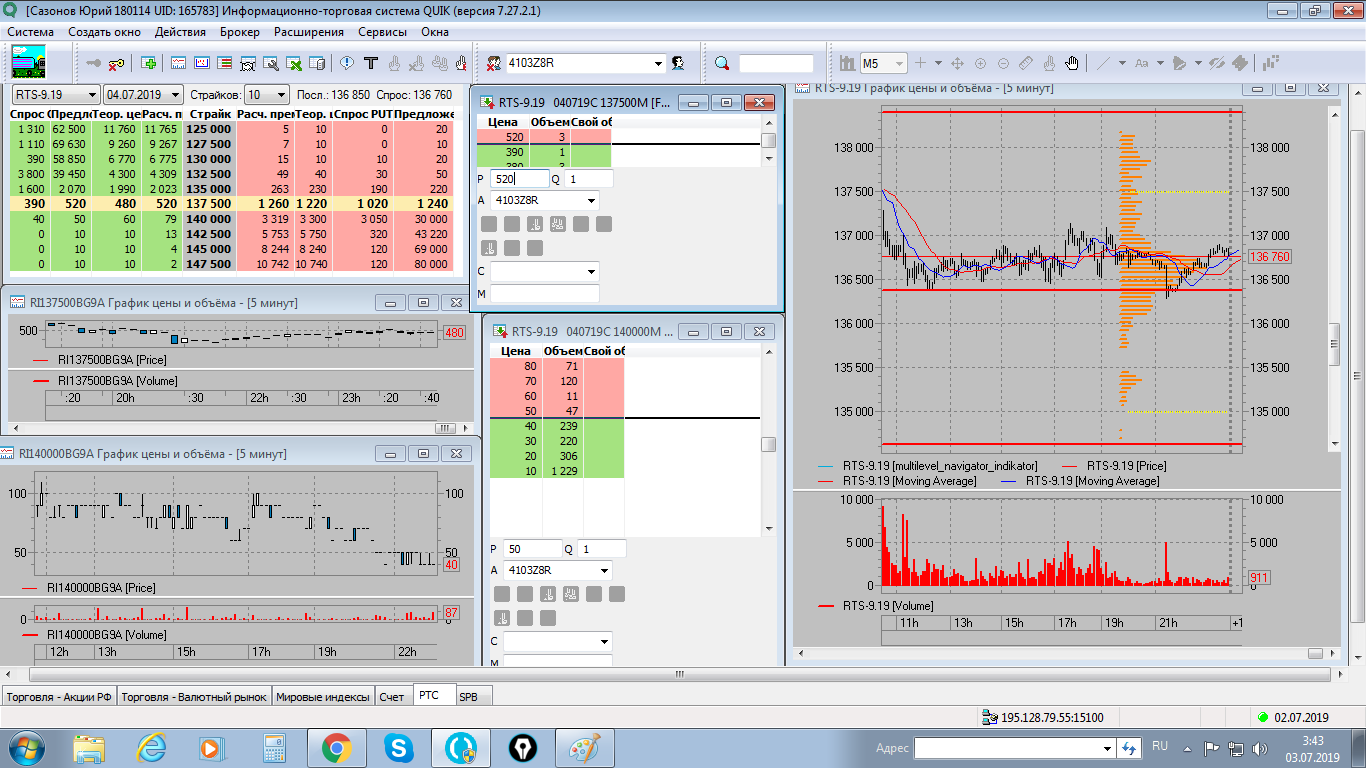Open Skype from the Windows taskbar
This screenshot has height=768, width=1366.
(399, 747)
